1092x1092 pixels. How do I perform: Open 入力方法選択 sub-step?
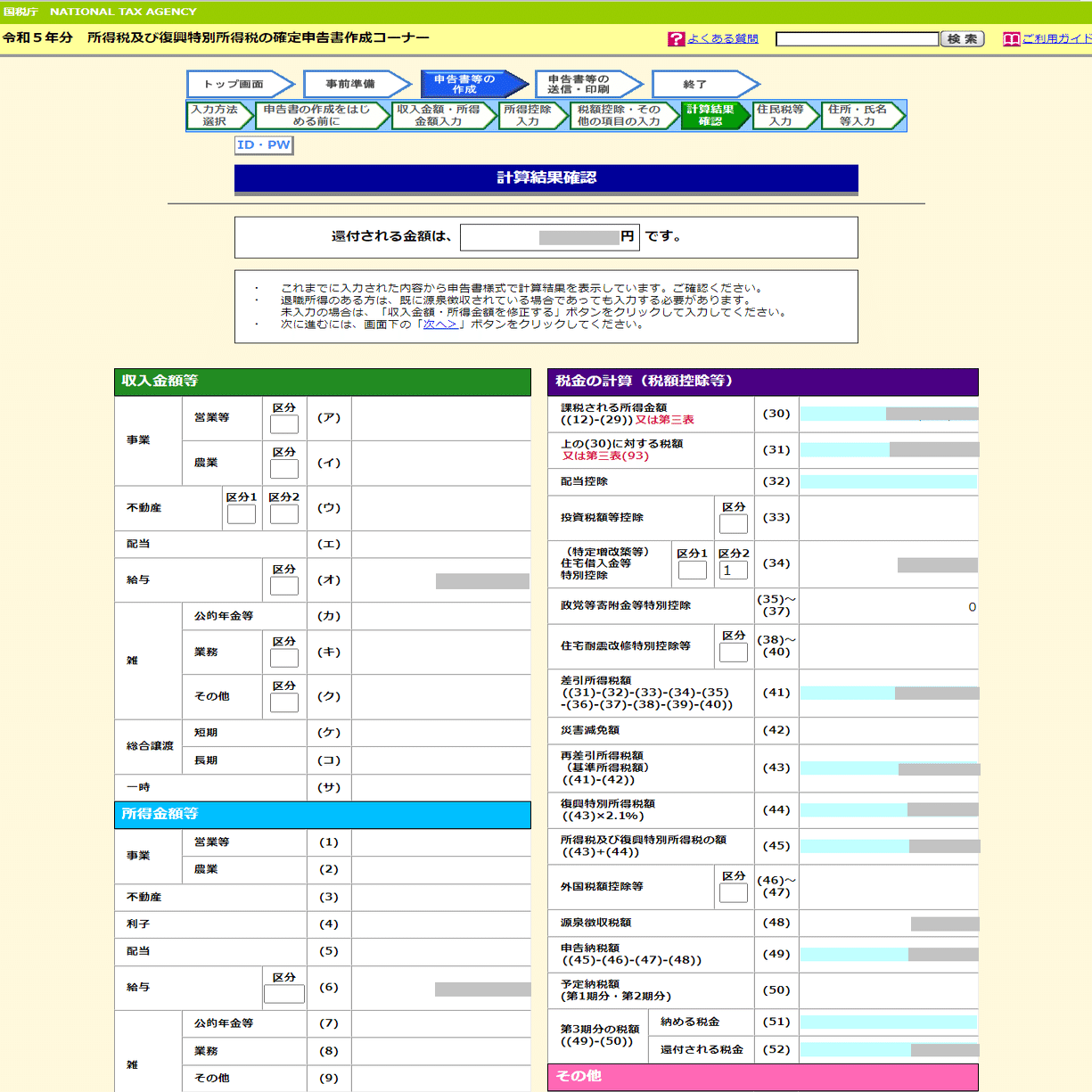tap(219, 116)
